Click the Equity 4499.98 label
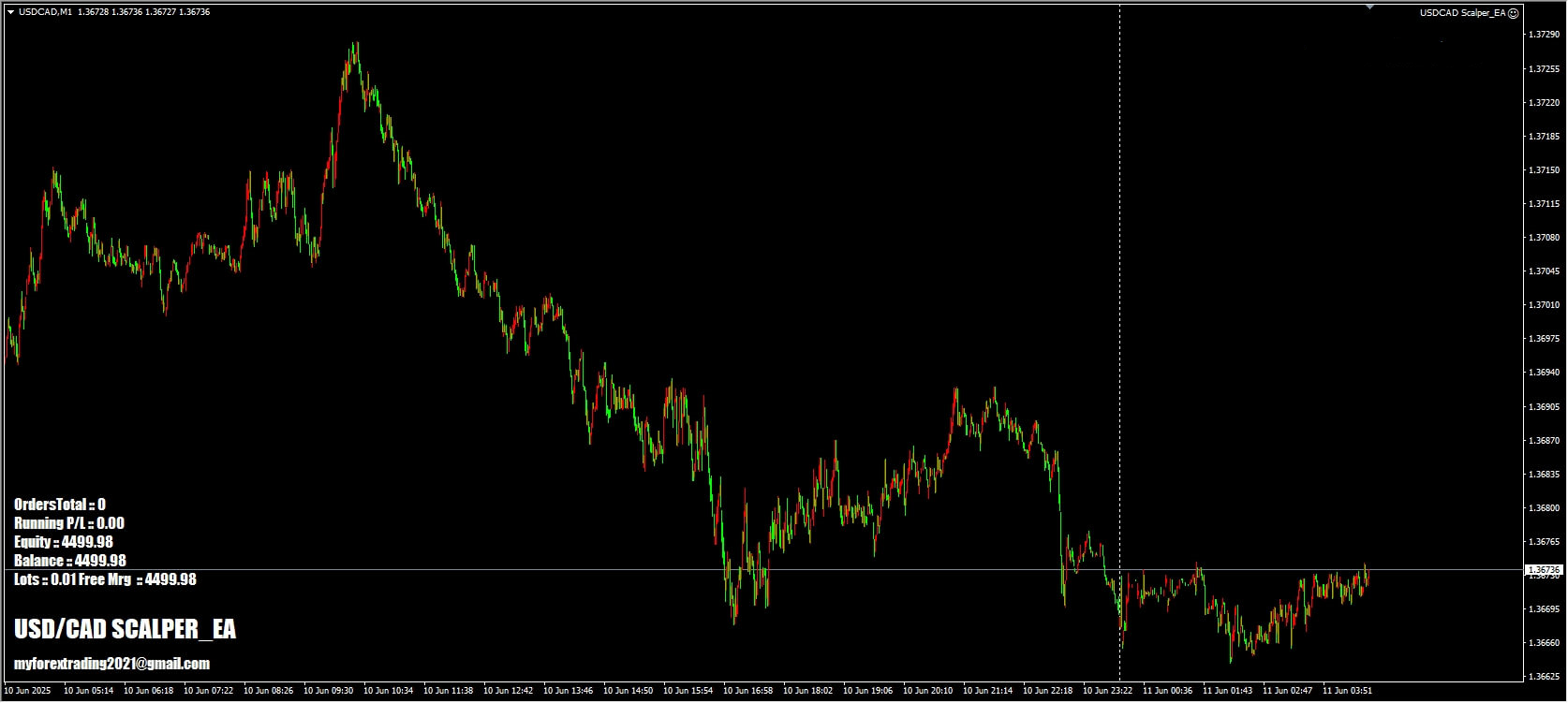Viewport: 1568px width, 703px height. point(64,542)
